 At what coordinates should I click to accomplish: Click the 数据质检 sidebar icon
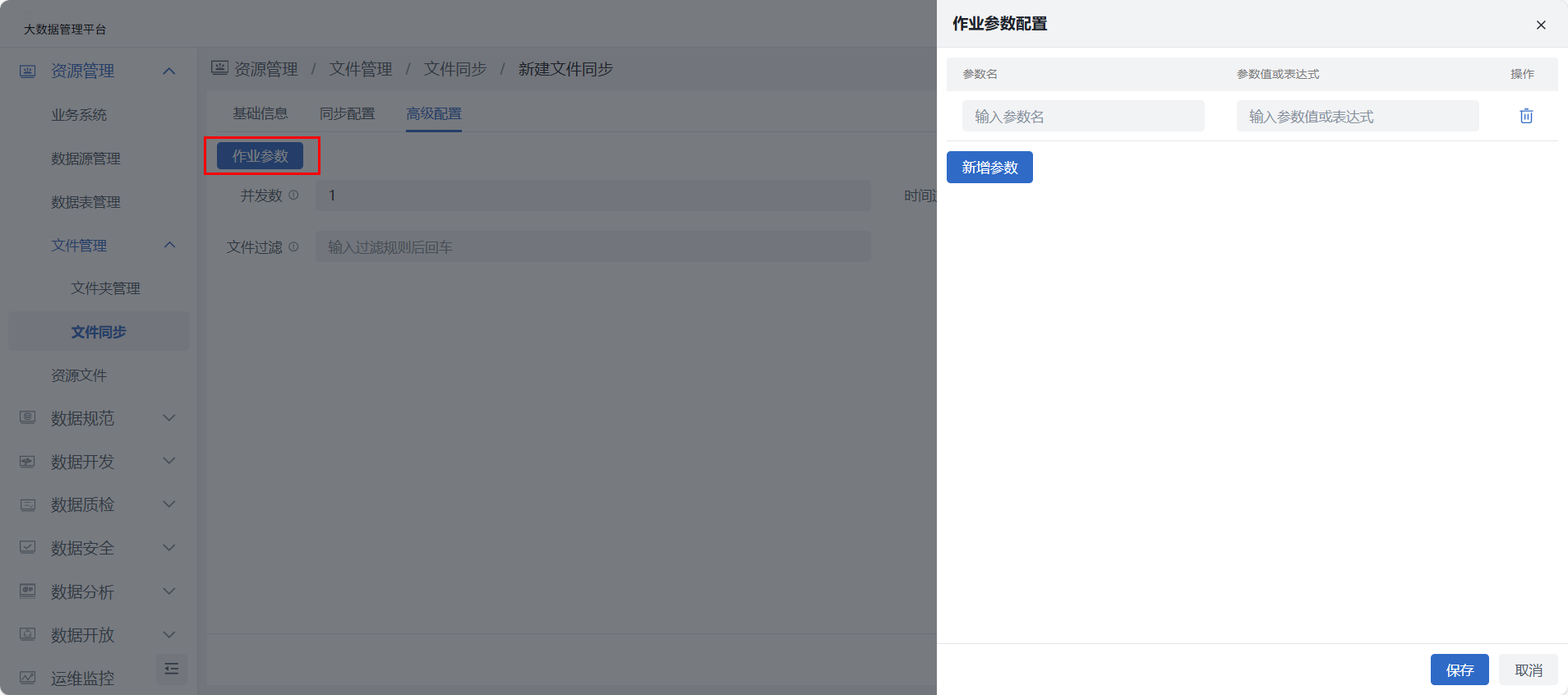(x=27, y=504)
